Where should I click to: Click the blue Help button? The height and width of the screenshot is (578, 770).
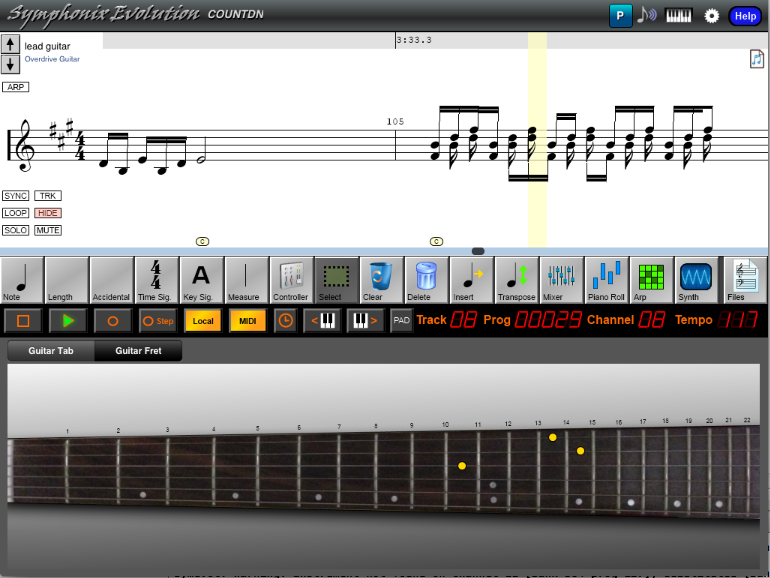(x=744, y=16)
